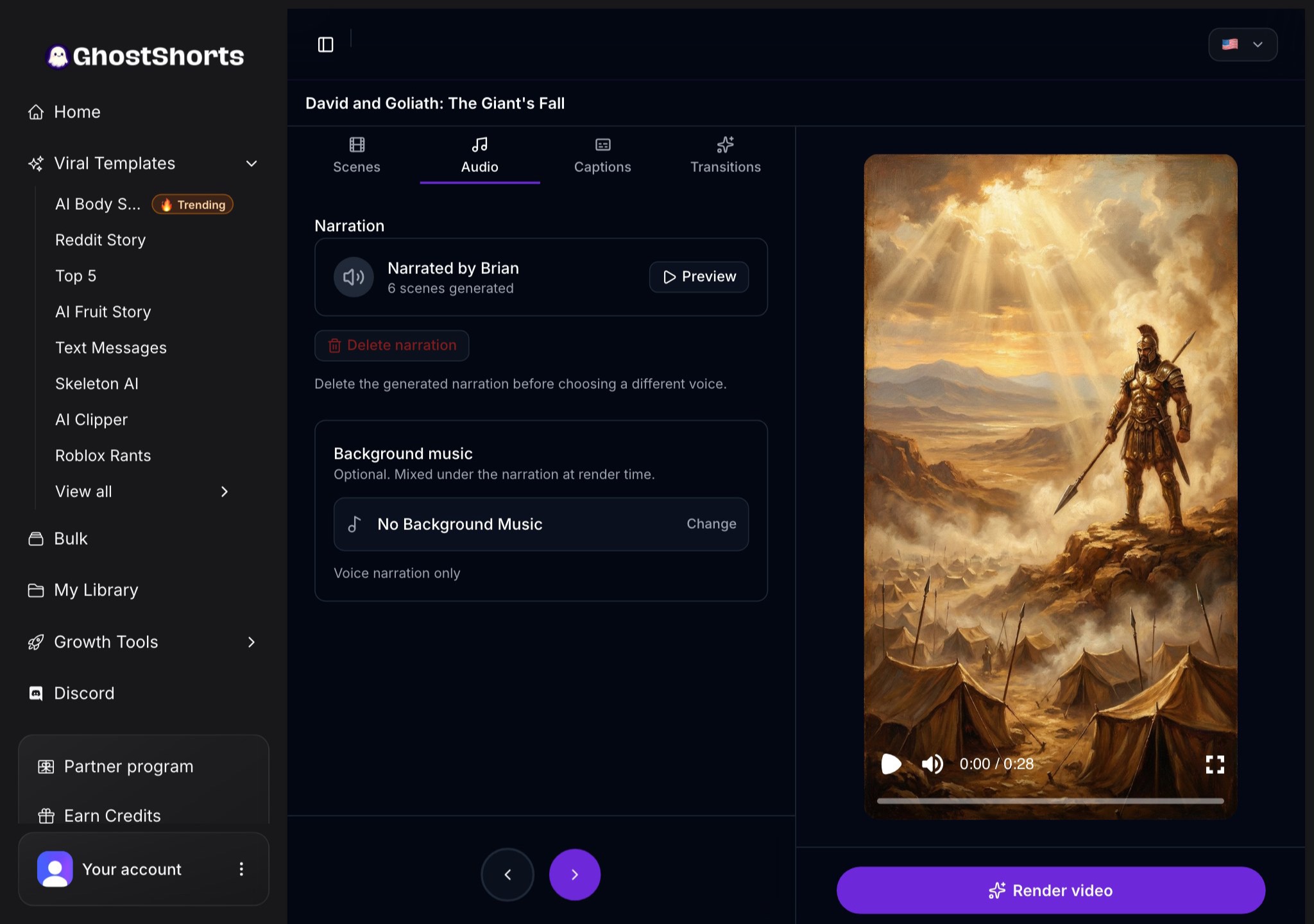Mute the video preview volume
The width and height of the screenshot is (1314, 924).
pos(932,764)
